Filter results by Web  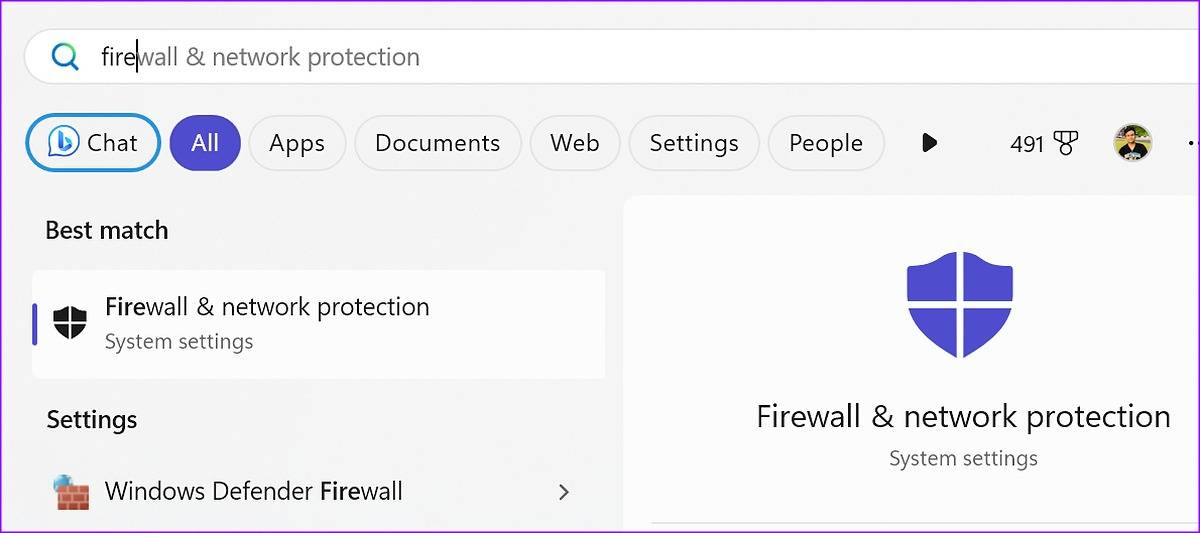[575, 143]
